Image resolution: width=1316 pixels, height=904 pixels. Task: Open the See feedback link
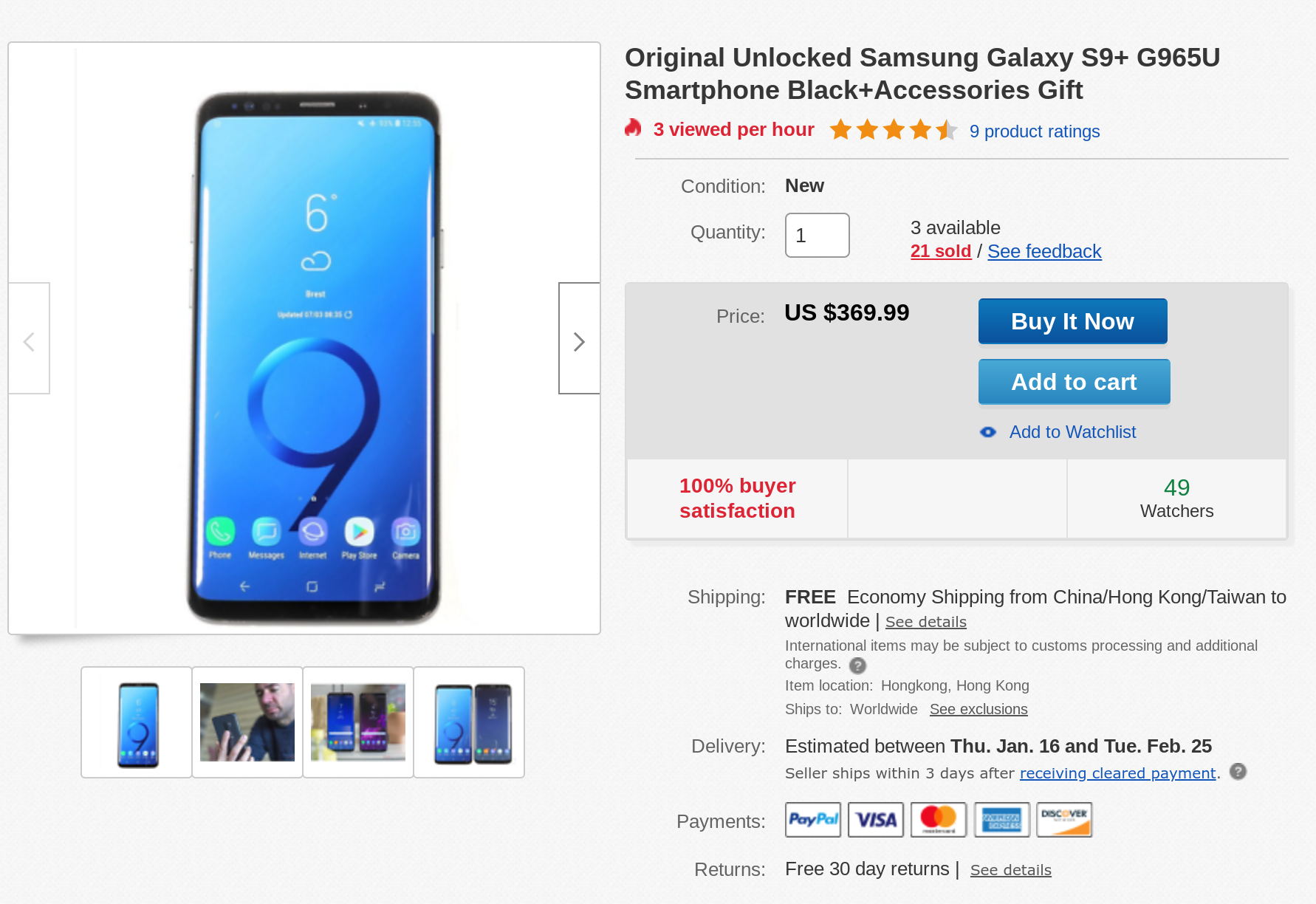point(1043,251)
